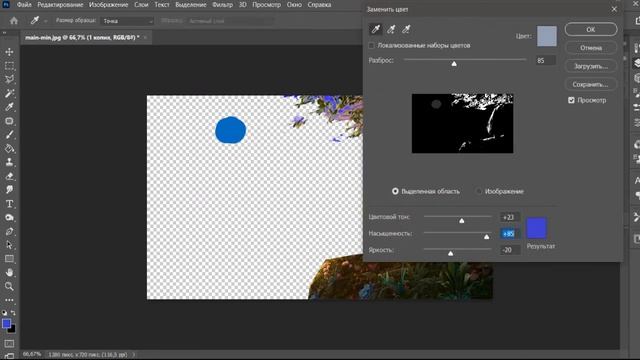Pick the Add to Sample eyedropper
The height and width of the screenshot is (360, 640).
pyautogui.click(x=391, y=29)
